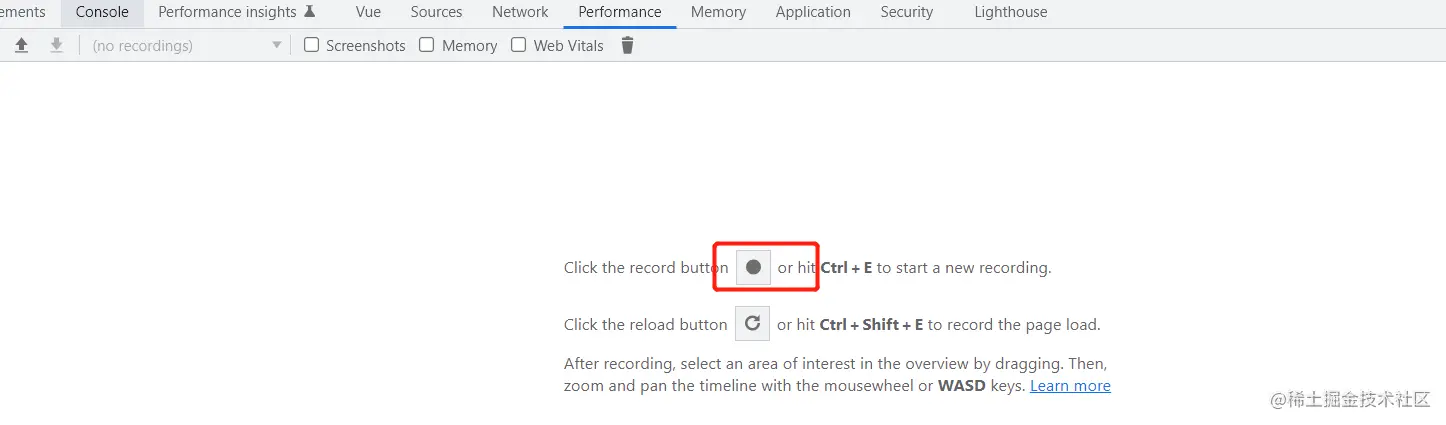The image size is (1446, 425).
Task: Click the Performance insights flask icon
Action: coord(310,12)
